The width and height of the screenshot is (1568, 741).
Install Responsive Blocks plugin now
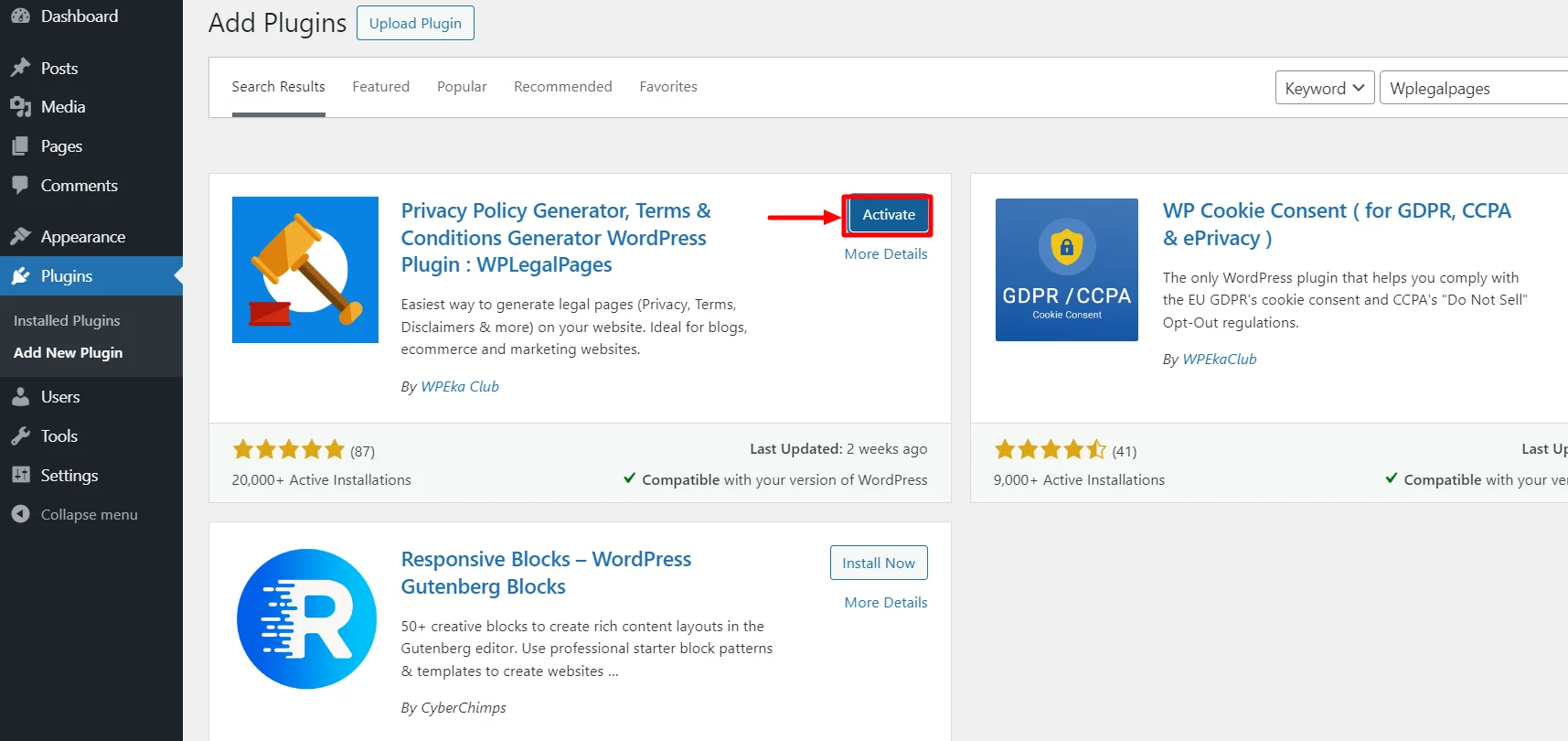pyautogui.click(x=878, y=564)
